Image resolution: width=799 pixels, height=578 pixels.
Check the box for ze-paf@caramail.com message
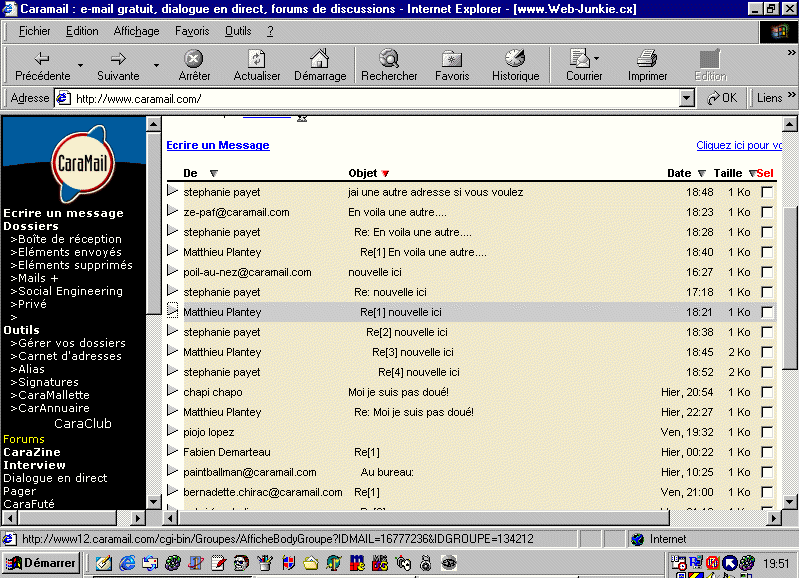[767, 212]
